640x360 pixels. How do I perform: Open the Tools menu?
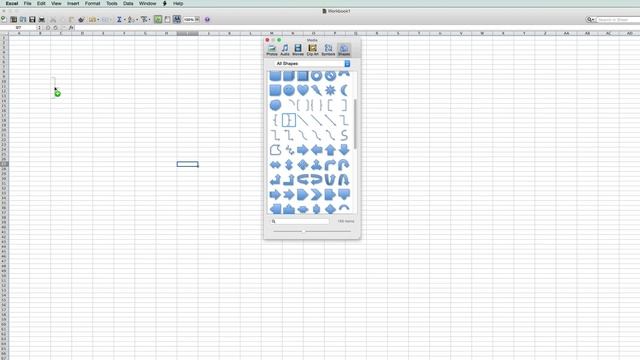[x=112, y=3]
